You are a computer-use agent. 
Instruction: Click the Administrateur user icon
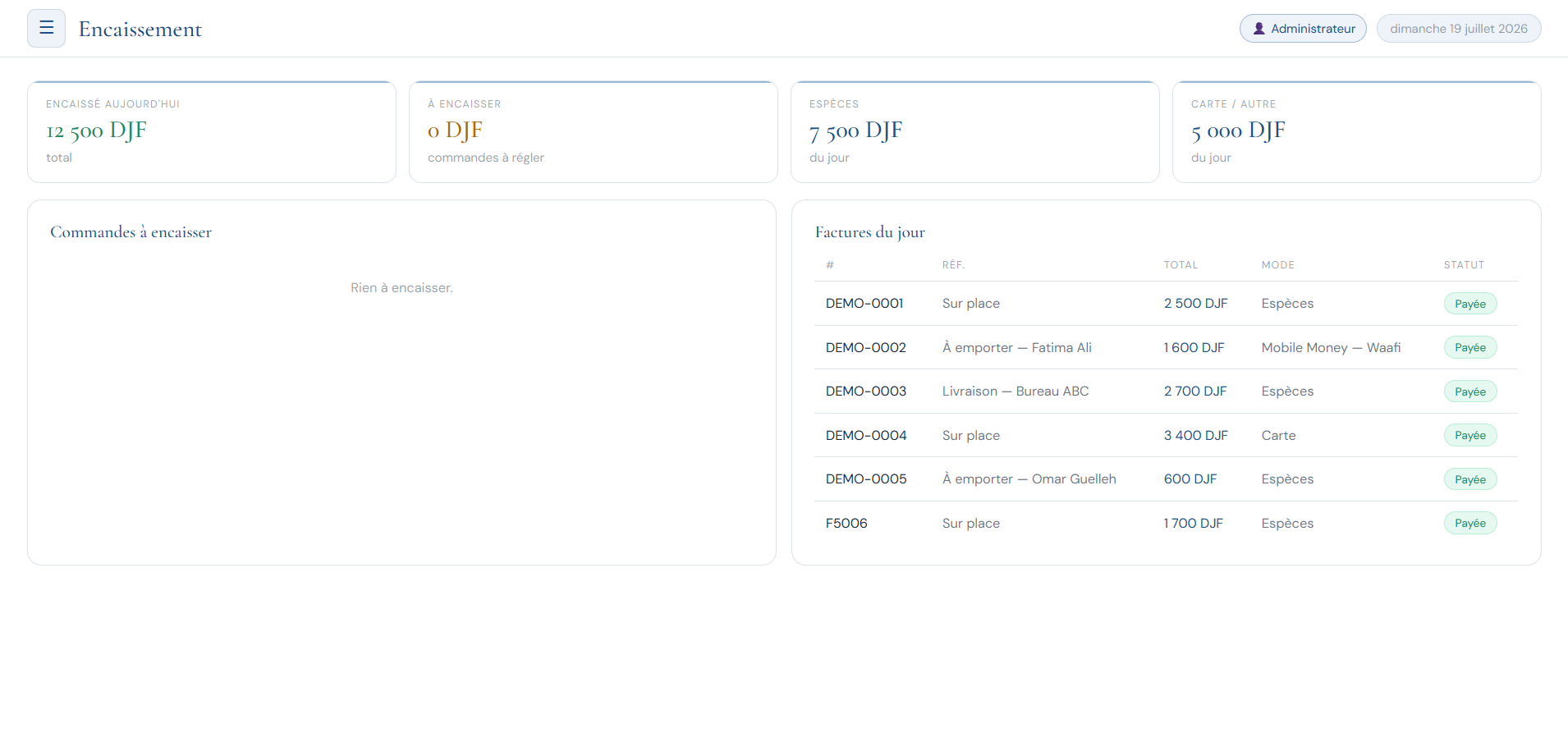pos(1259,29)
